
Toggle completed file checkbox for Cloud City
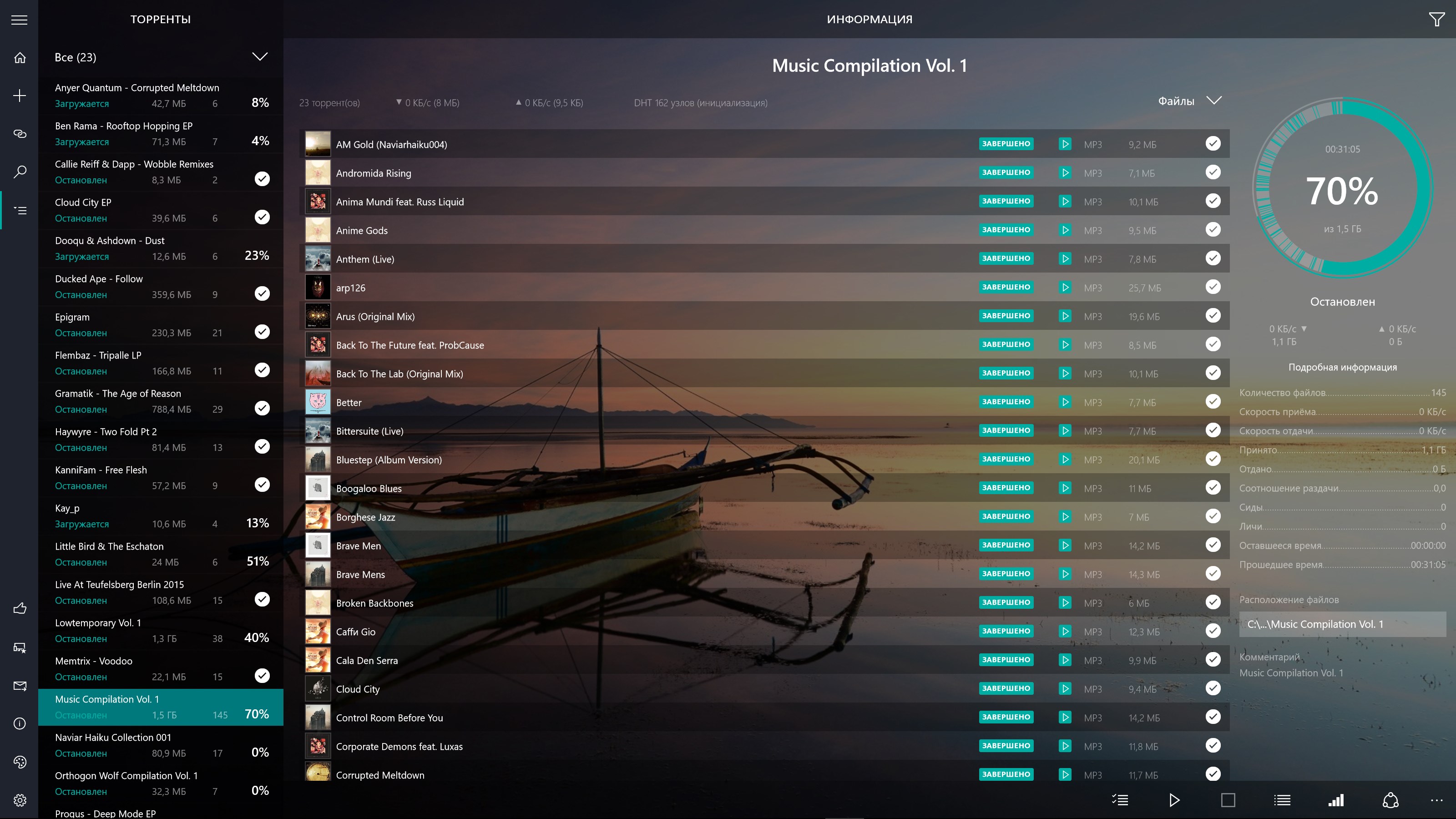tap(1213, 689)
